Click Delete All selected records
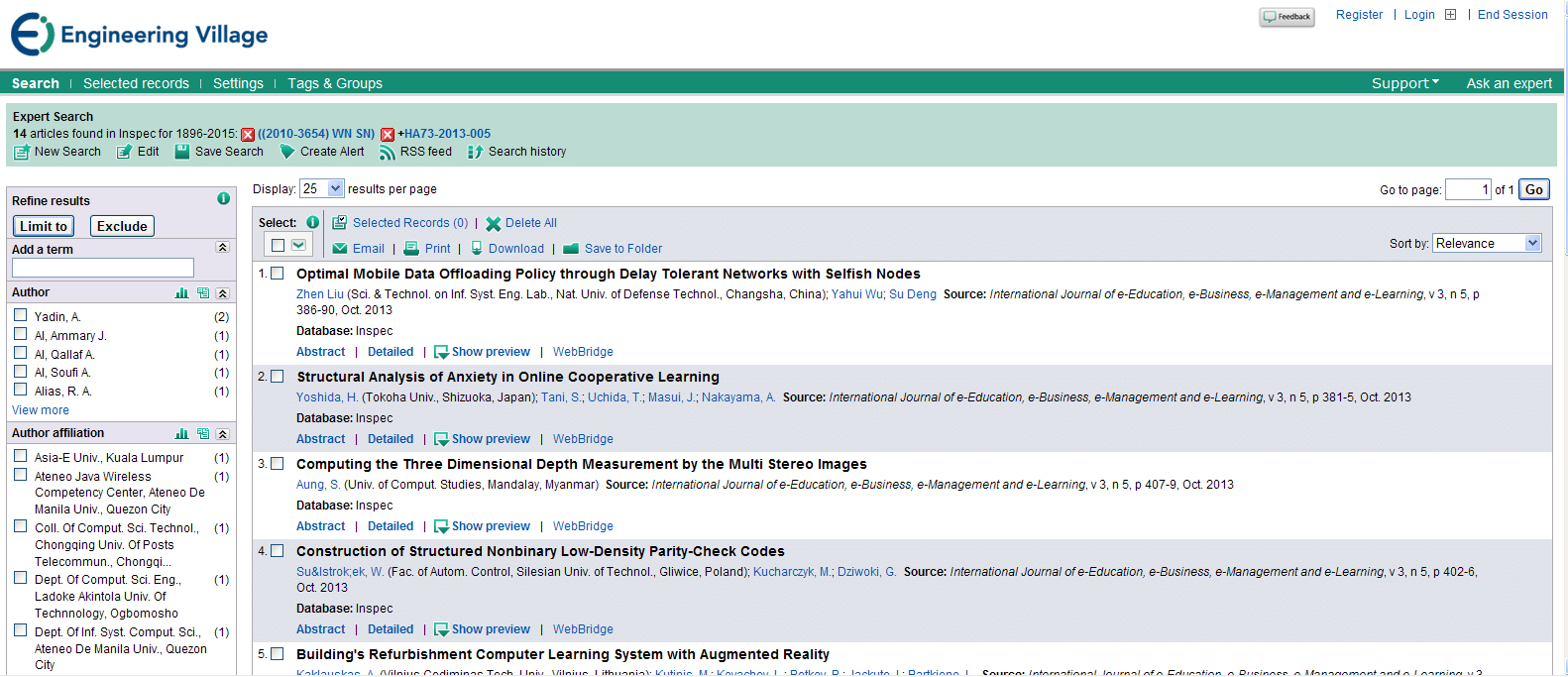 click(x=521, y=223)
